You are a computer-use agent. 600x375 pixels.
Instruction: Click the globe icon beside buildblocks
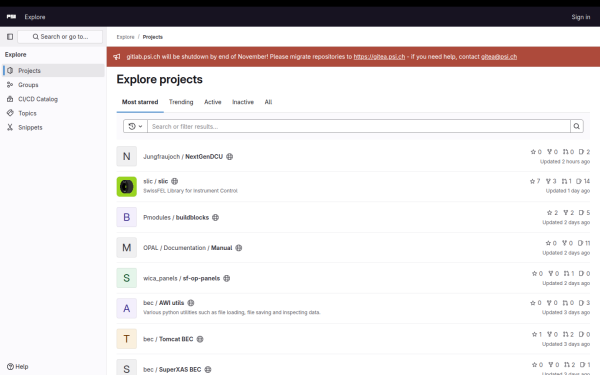pos(215,217)
